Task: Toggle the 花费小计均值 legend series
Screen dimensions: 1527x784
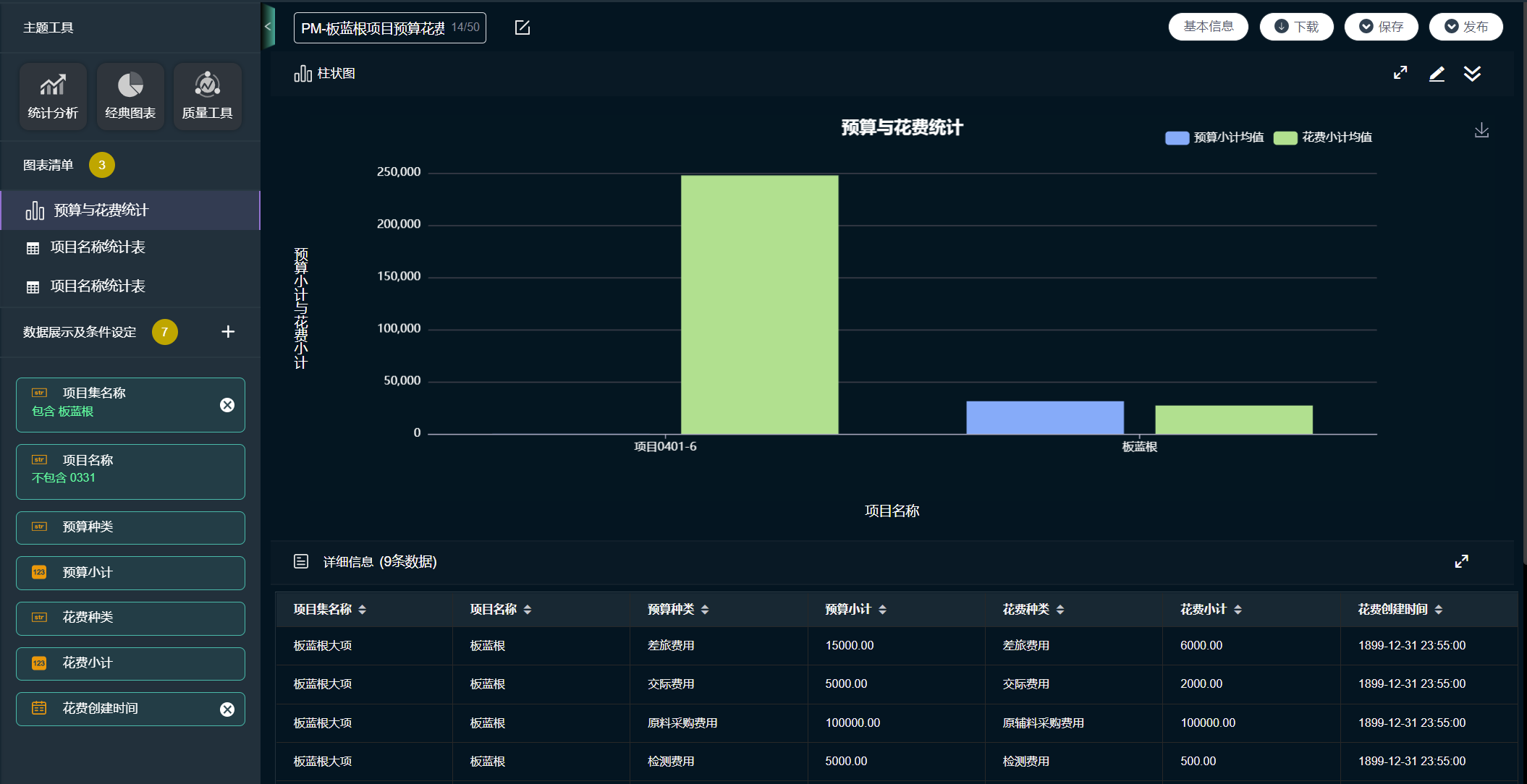Action: pyautogui.click(x=1323, y=137)
